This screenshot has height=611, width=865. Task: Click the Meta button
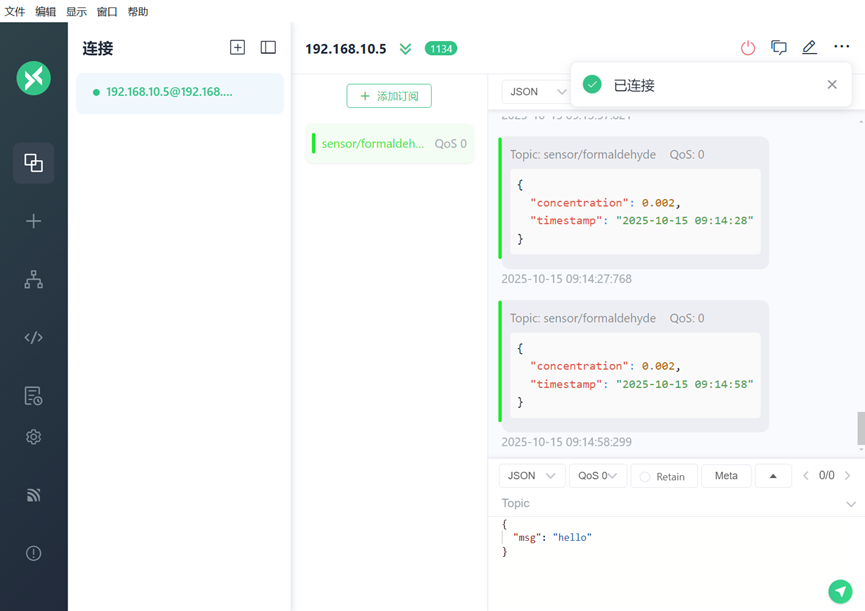[x=726, y=476]
